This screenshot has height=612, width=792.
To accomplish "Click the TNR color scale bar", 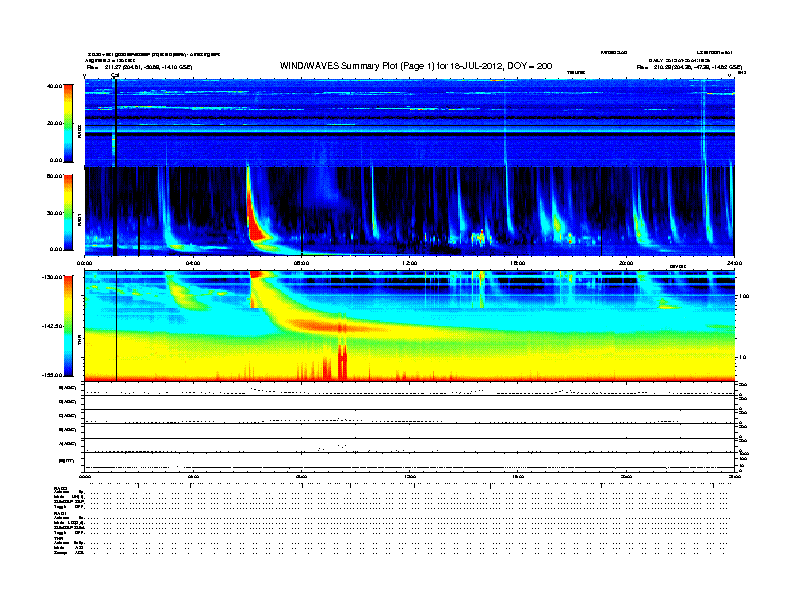I will point(68,326).
